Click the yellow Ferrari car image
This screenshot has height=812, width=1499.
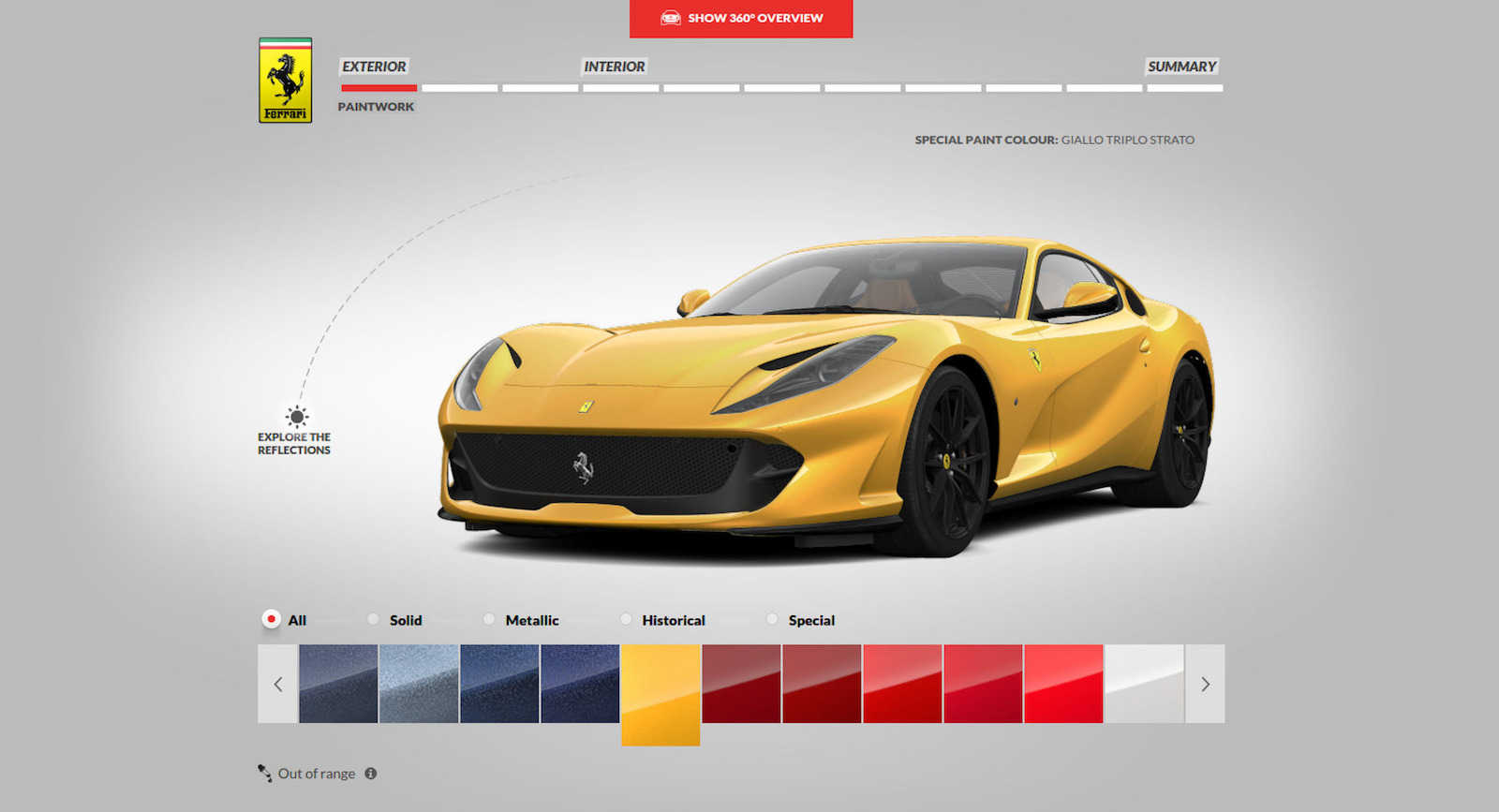826,398
